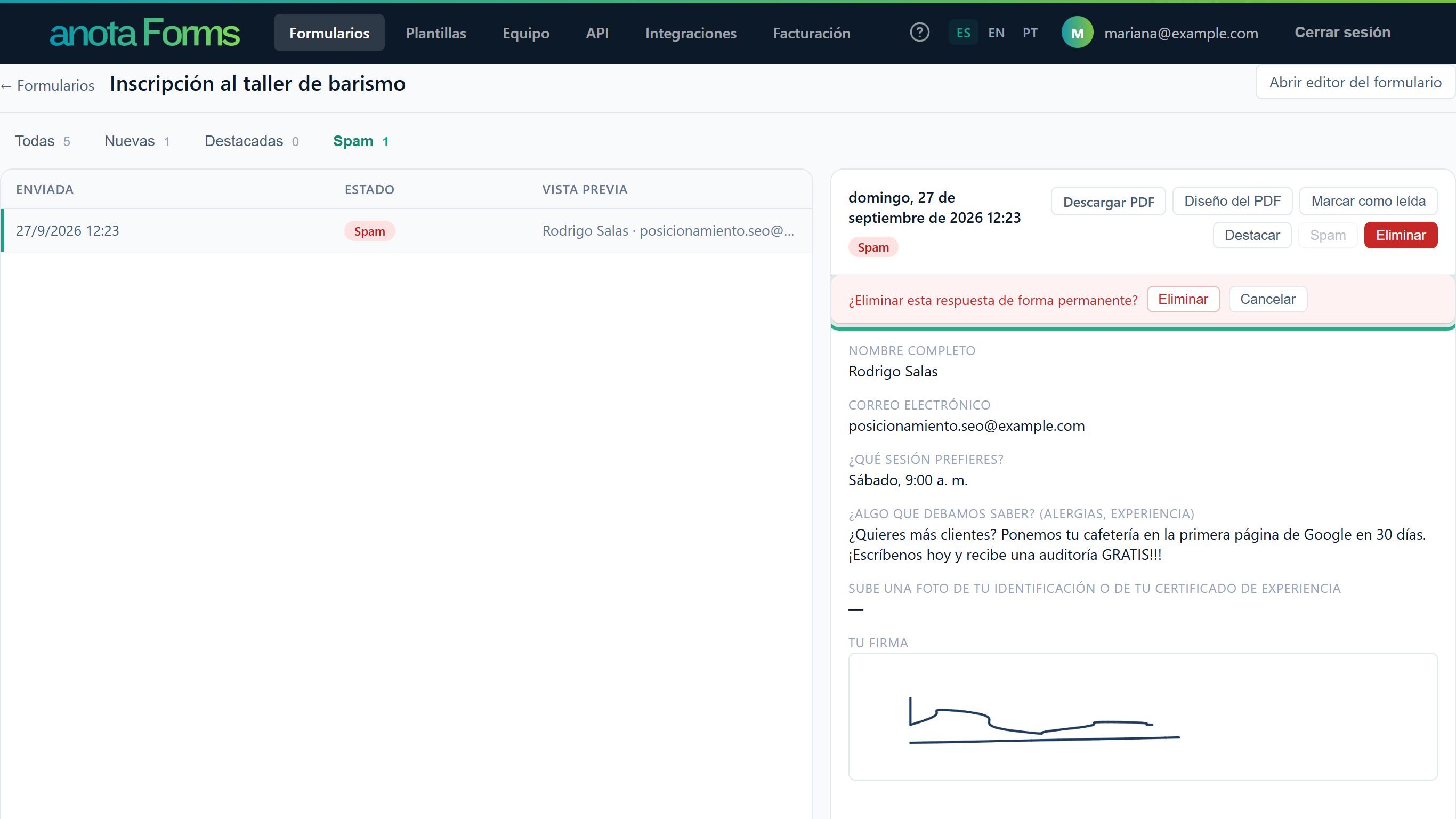Confirm with outlined Eliminar button
1456x819 pixels.
coord(1183,299)
